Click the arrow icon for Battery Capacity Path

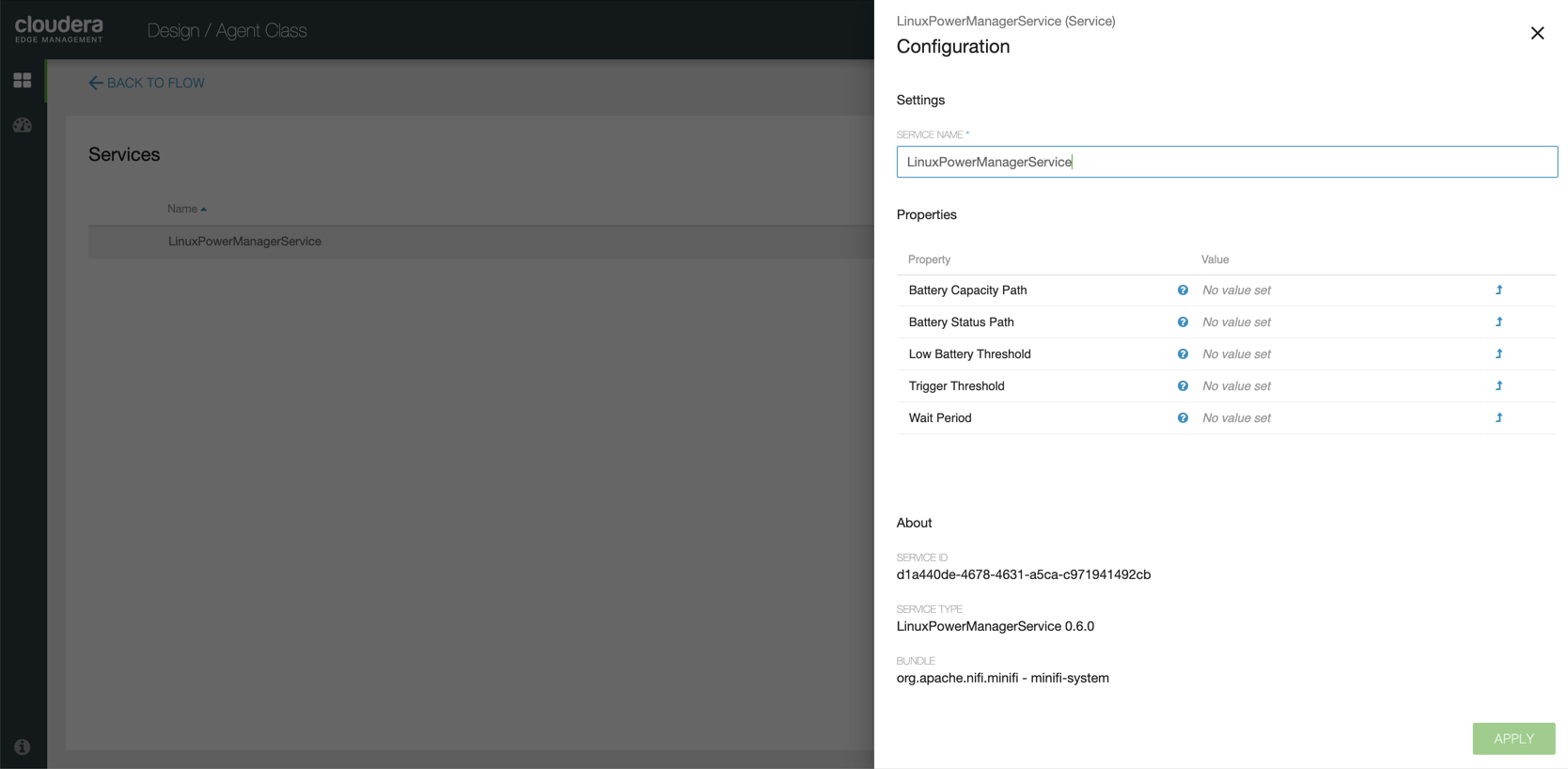tap(1499, 290)
